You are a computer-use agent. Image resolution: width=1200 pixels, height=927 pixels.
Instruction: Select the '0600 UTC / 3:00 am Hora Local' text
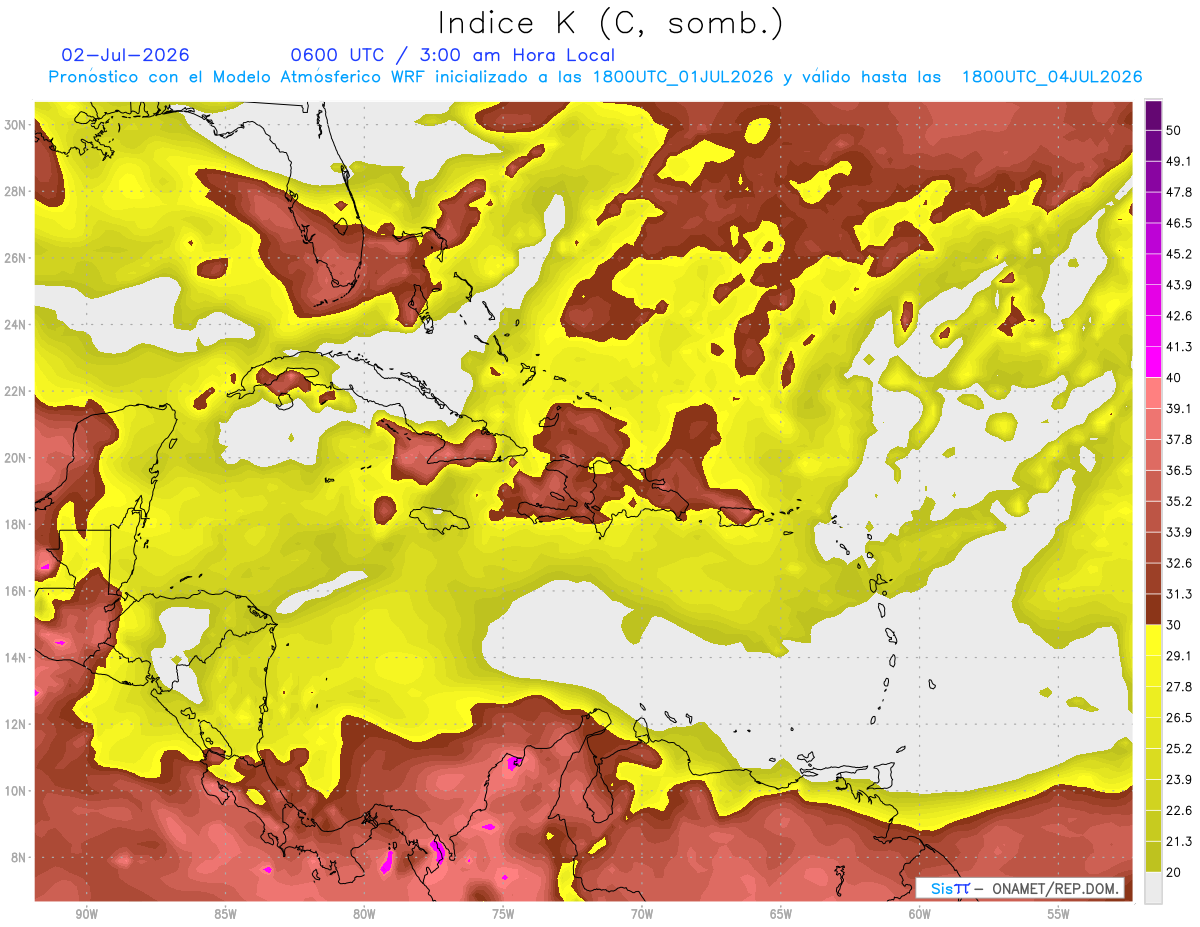tap(452, 55)
